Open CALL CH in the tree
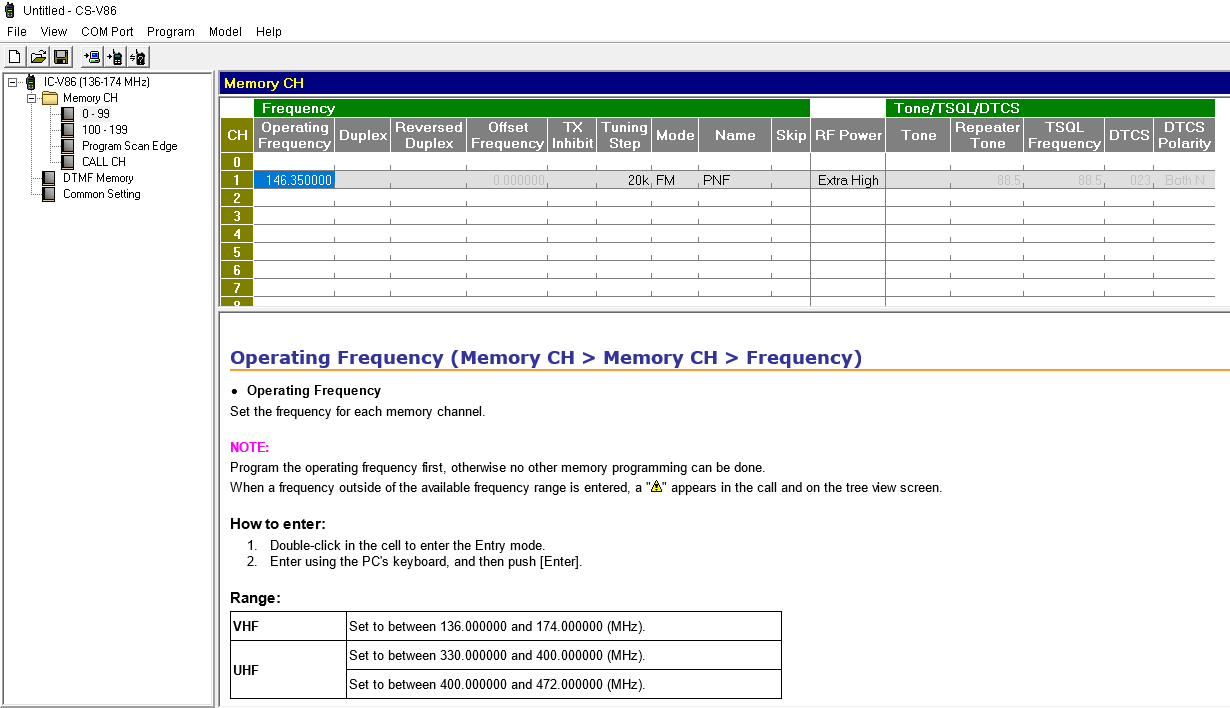1230x708 pixels. point(104,162)
